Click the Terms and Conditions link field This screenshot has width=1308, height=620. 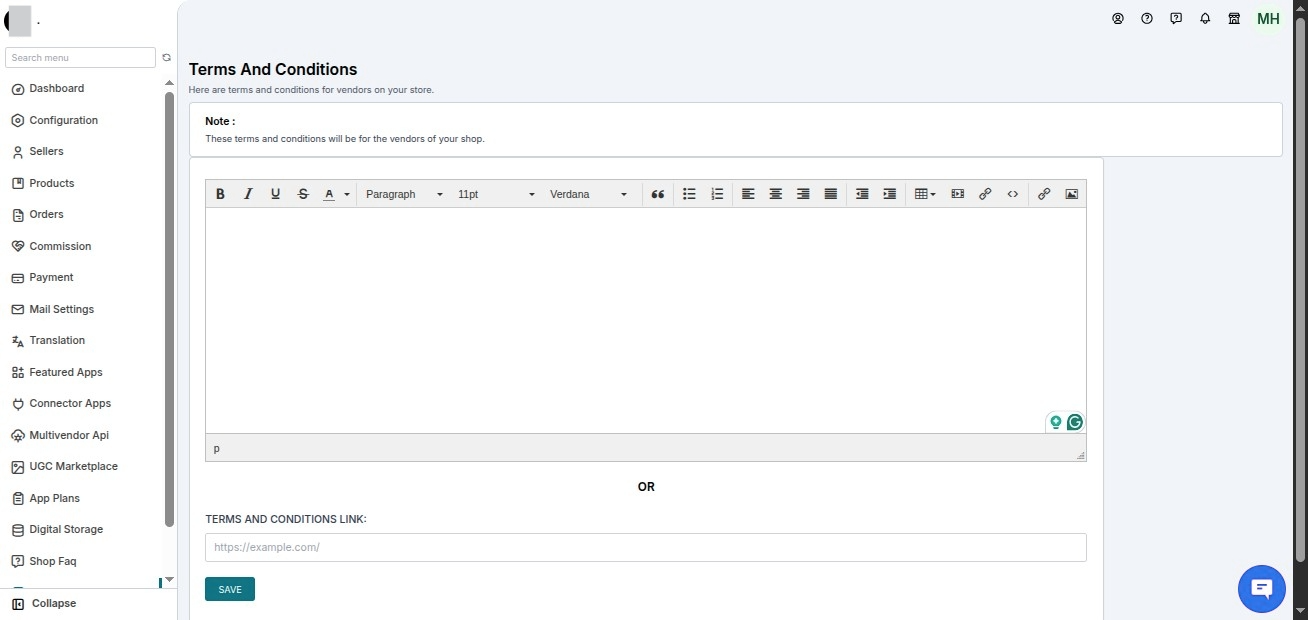[x=646, y=547]
